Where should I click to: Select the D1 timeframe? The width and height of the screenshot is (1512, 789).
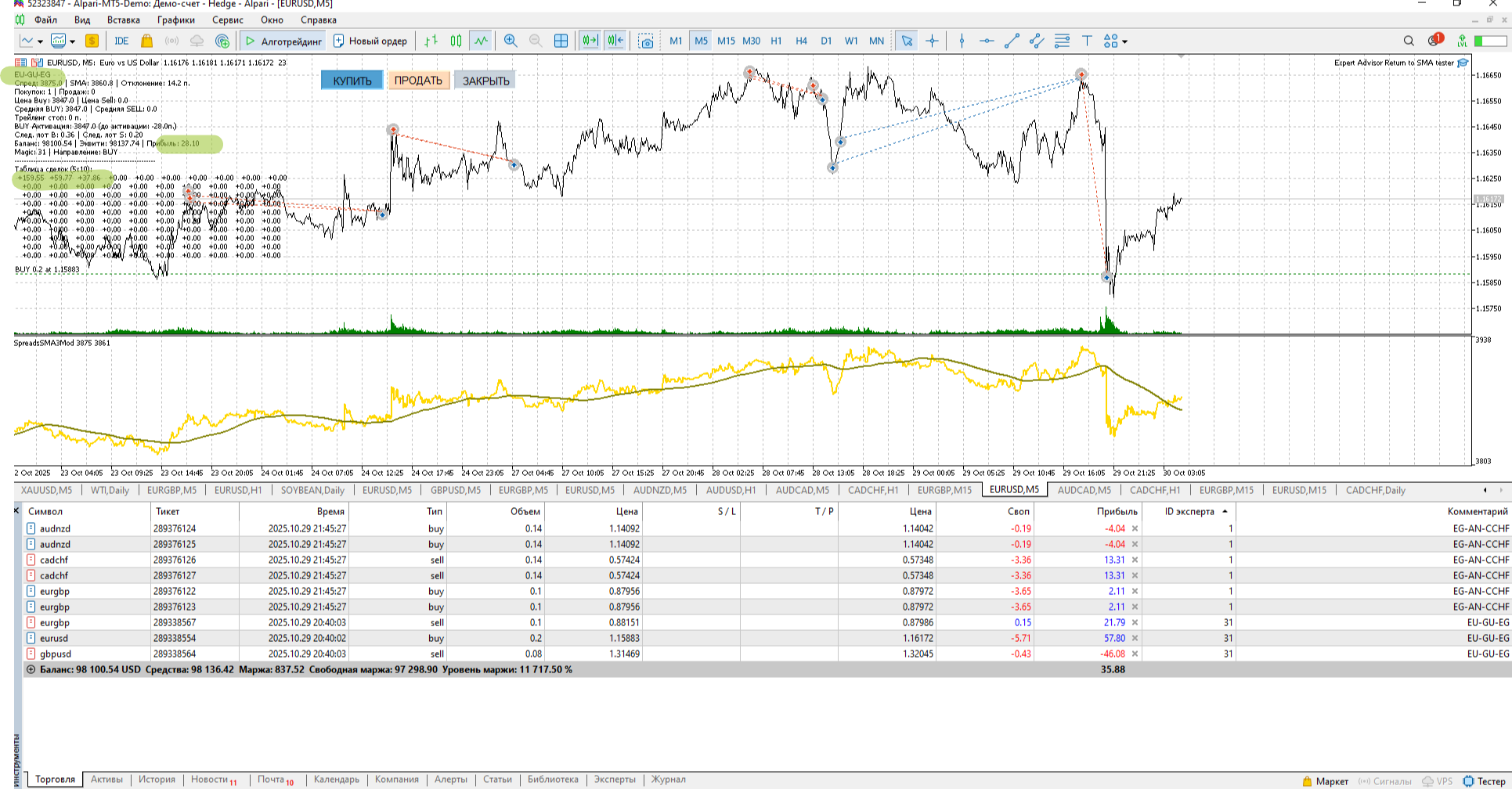click(826, 41)
